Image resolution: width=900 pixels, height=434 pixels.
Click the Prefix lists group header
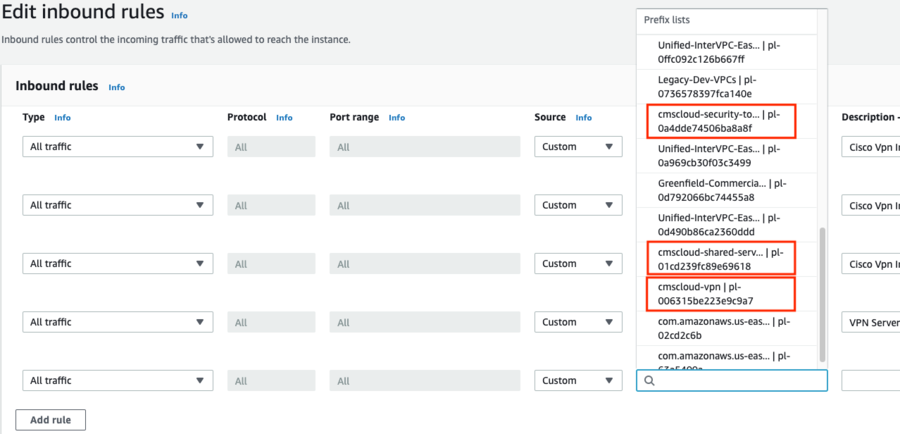tap(727, 20)
